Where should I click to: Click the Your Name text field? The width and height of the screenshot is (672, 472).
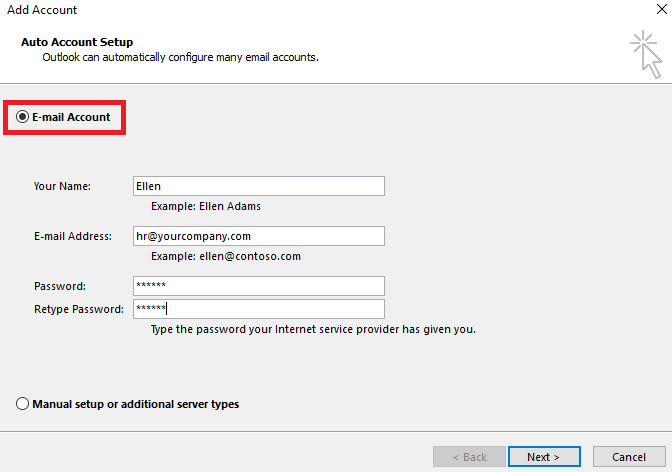[x=258, y=186]
